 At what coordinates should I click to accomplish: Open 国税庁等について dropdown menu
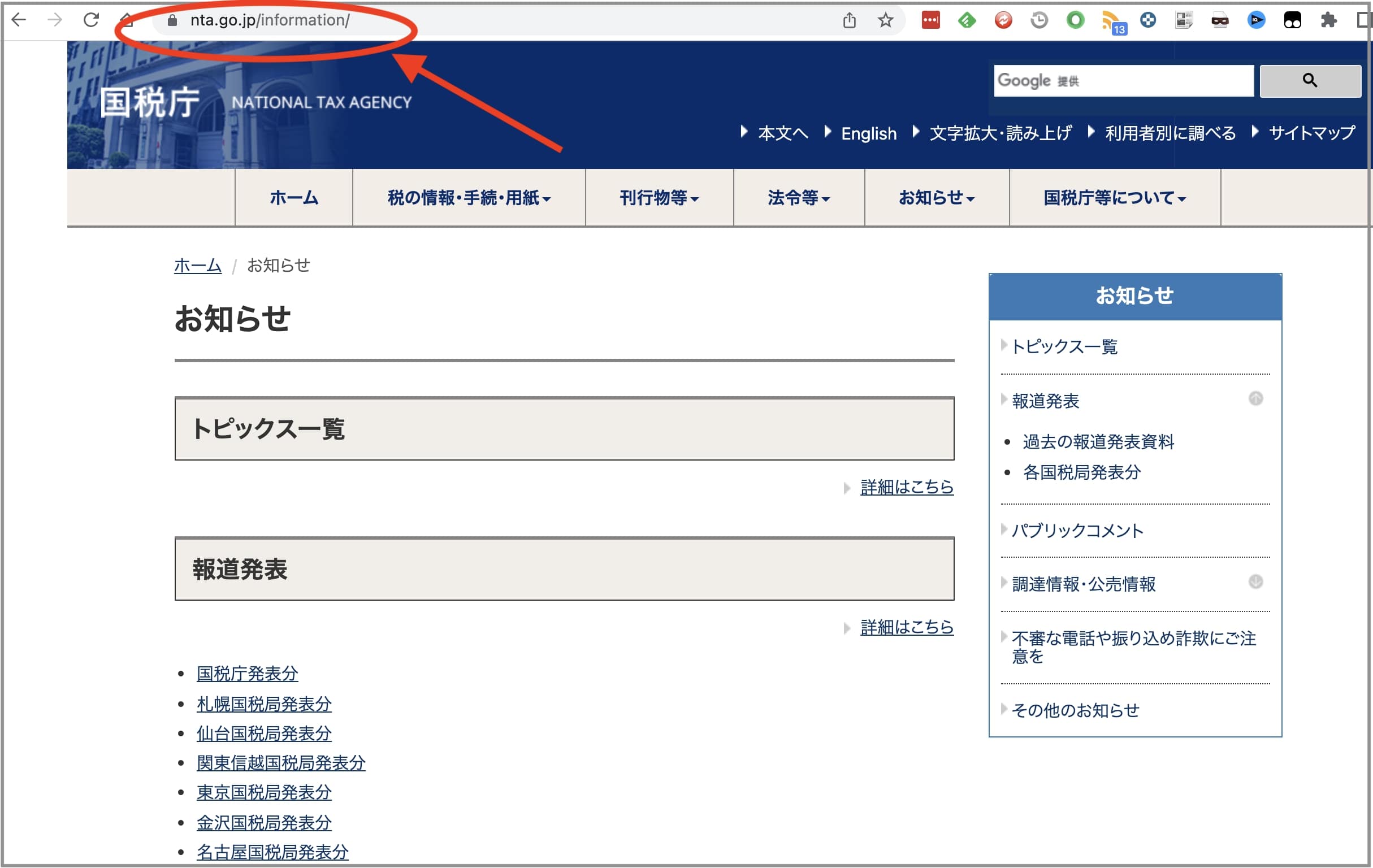click(x=1114, y=198)
